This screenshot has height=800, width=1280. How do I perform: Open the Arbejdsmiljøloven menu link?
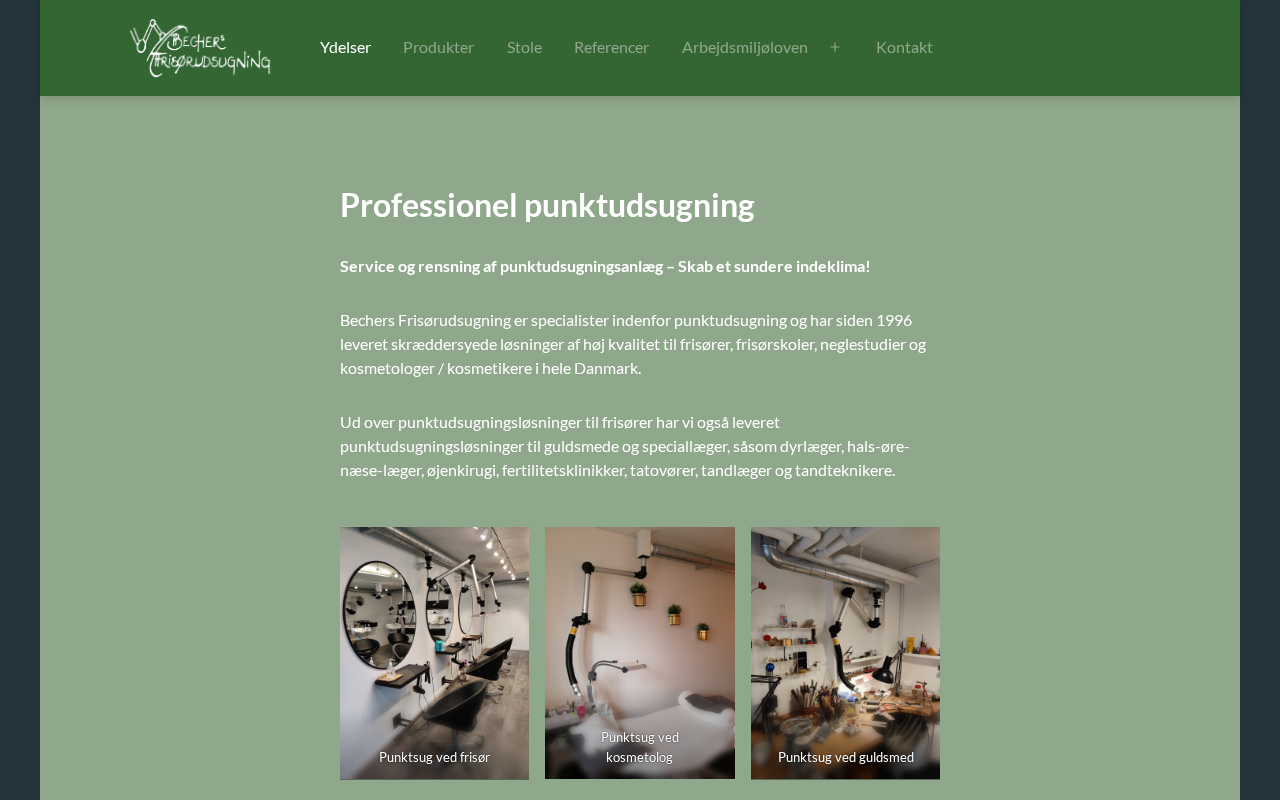pos(745,47)
